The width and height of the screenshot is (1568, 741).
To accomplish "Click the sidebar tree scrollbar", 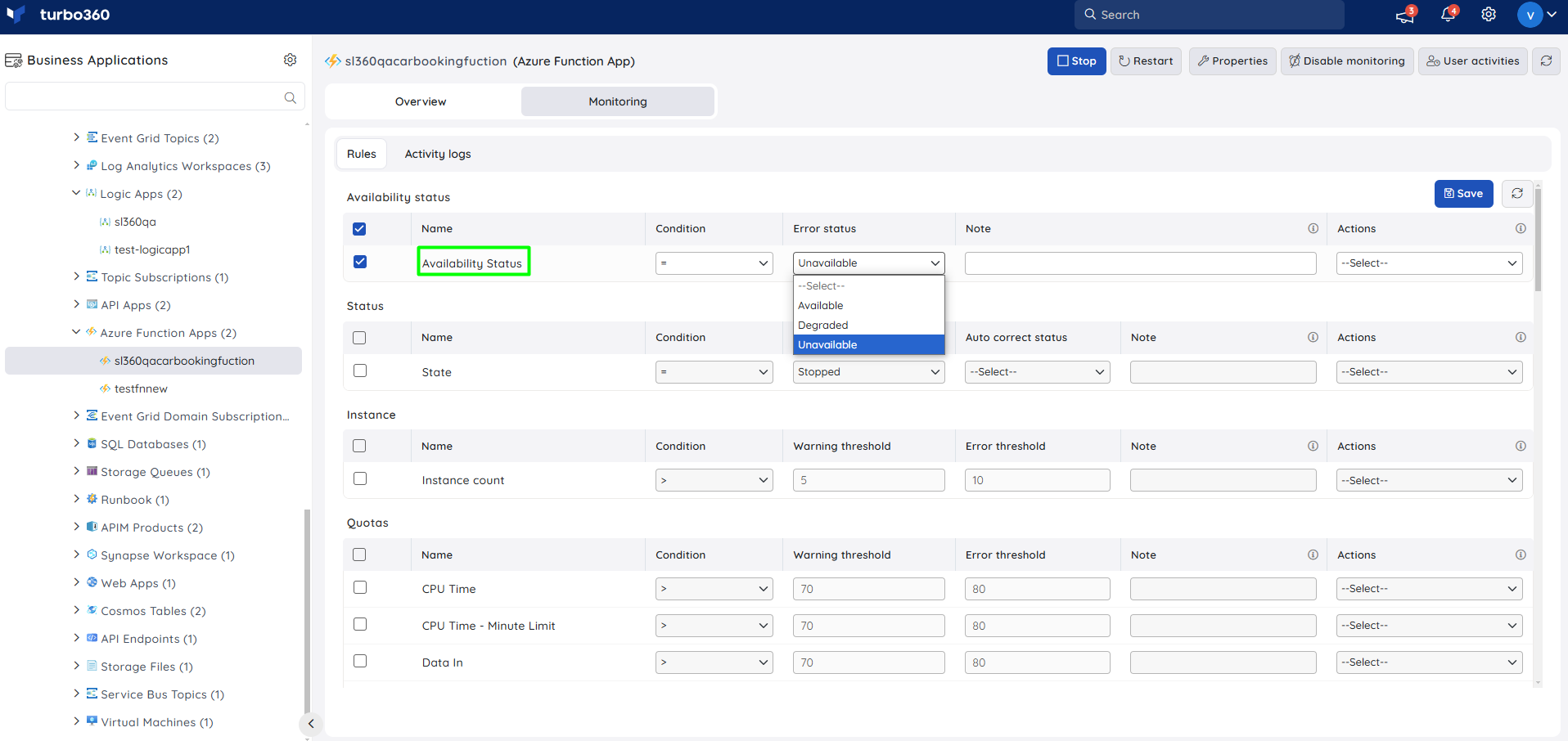I will (307, 611).
